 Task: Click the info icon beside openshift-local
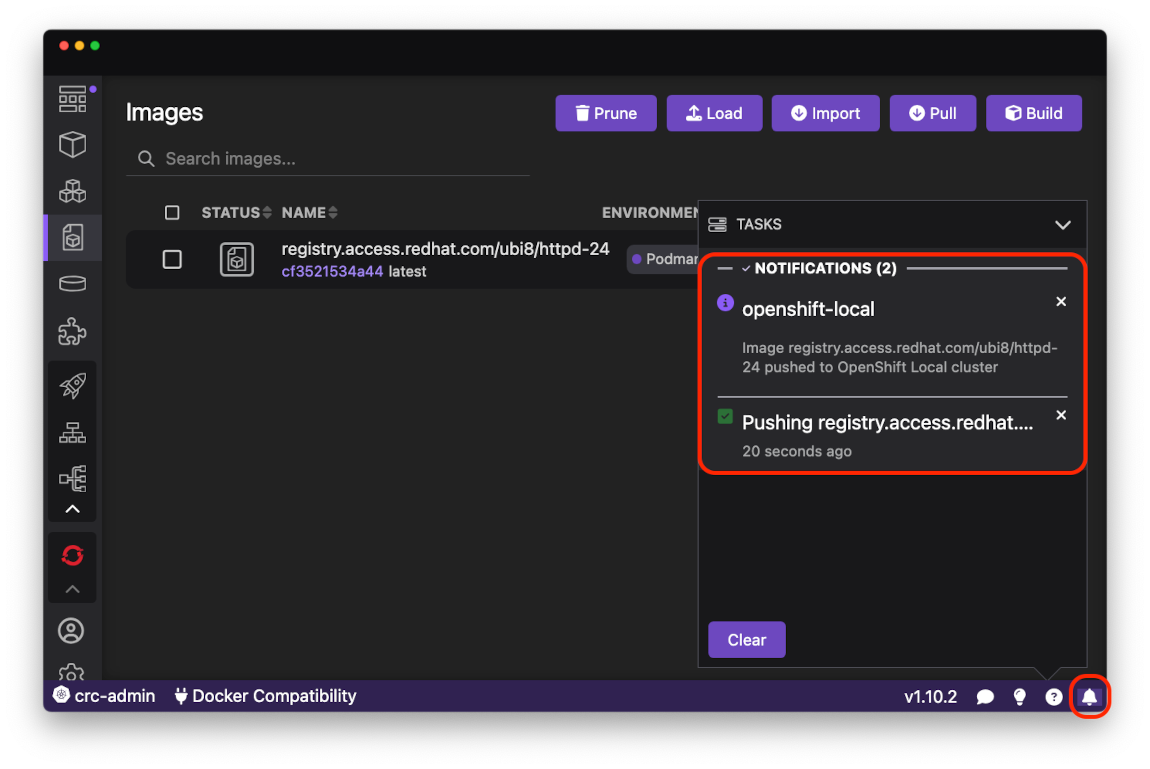coord(725,303)
